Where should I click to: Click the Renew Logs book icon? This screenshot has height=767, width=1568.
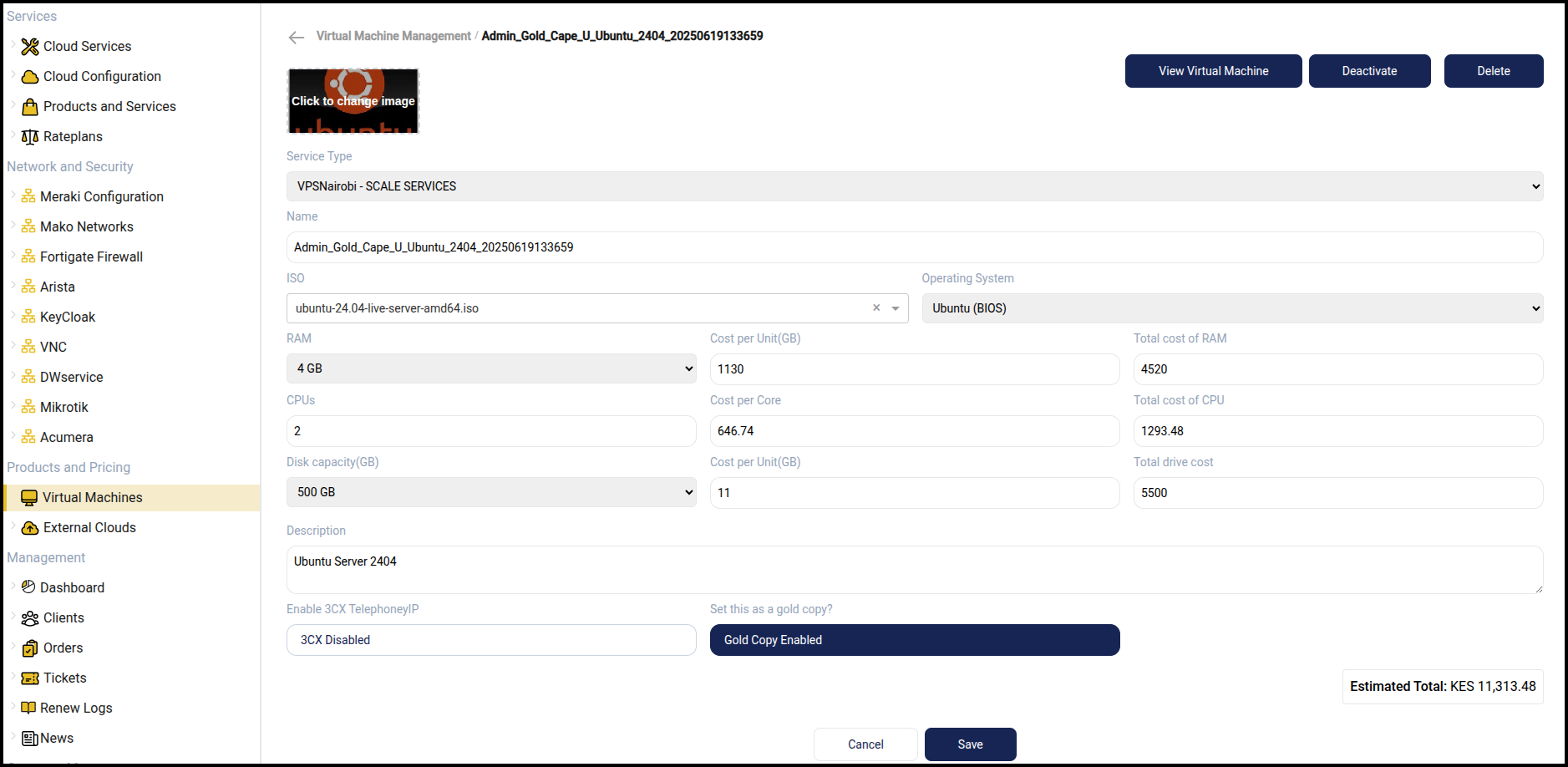coord(28,708)
